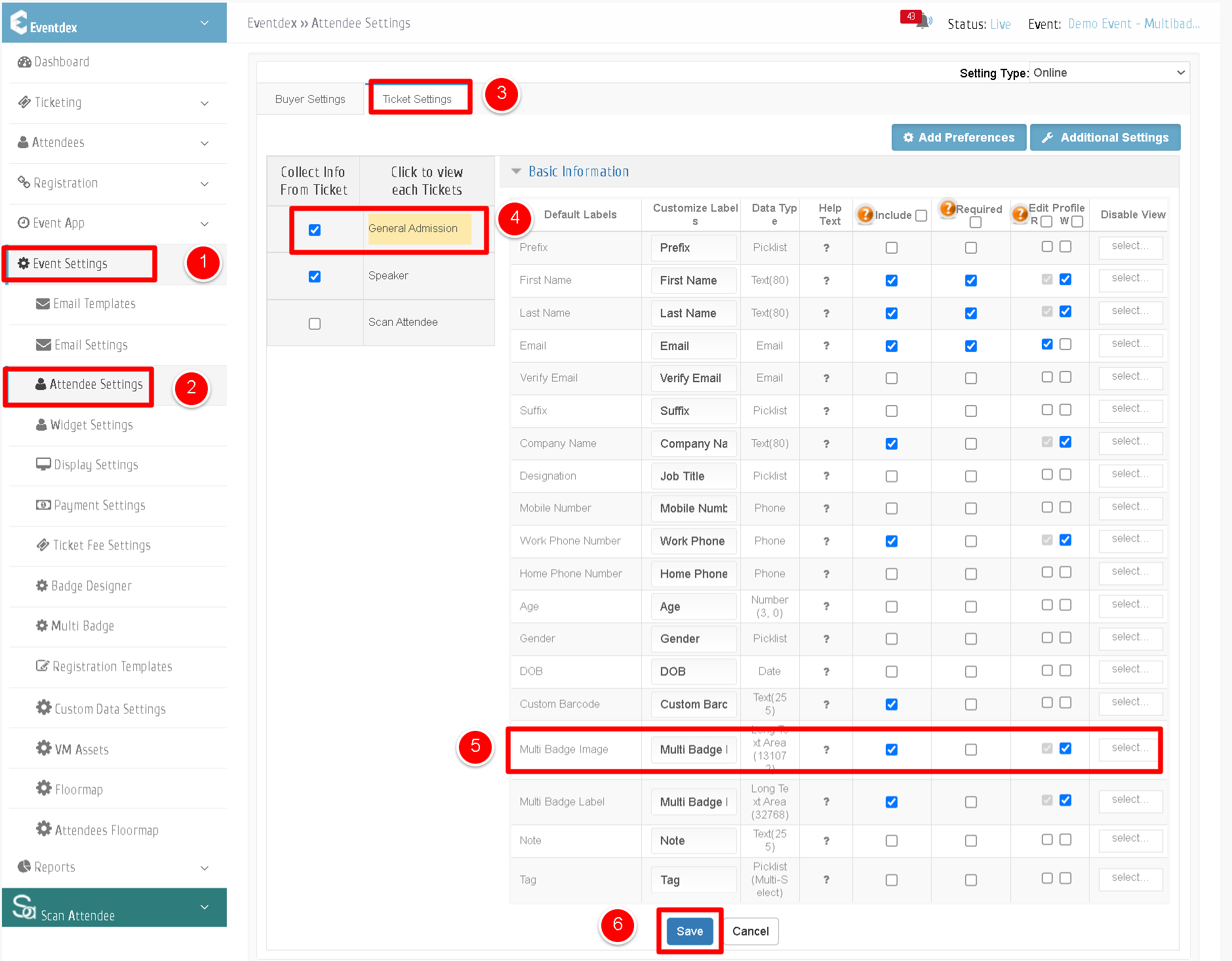Screen dimensions: 1232x961
Task: Click the Reports pie chart icon
Action: pyautogui.click(x=24, y=867)
